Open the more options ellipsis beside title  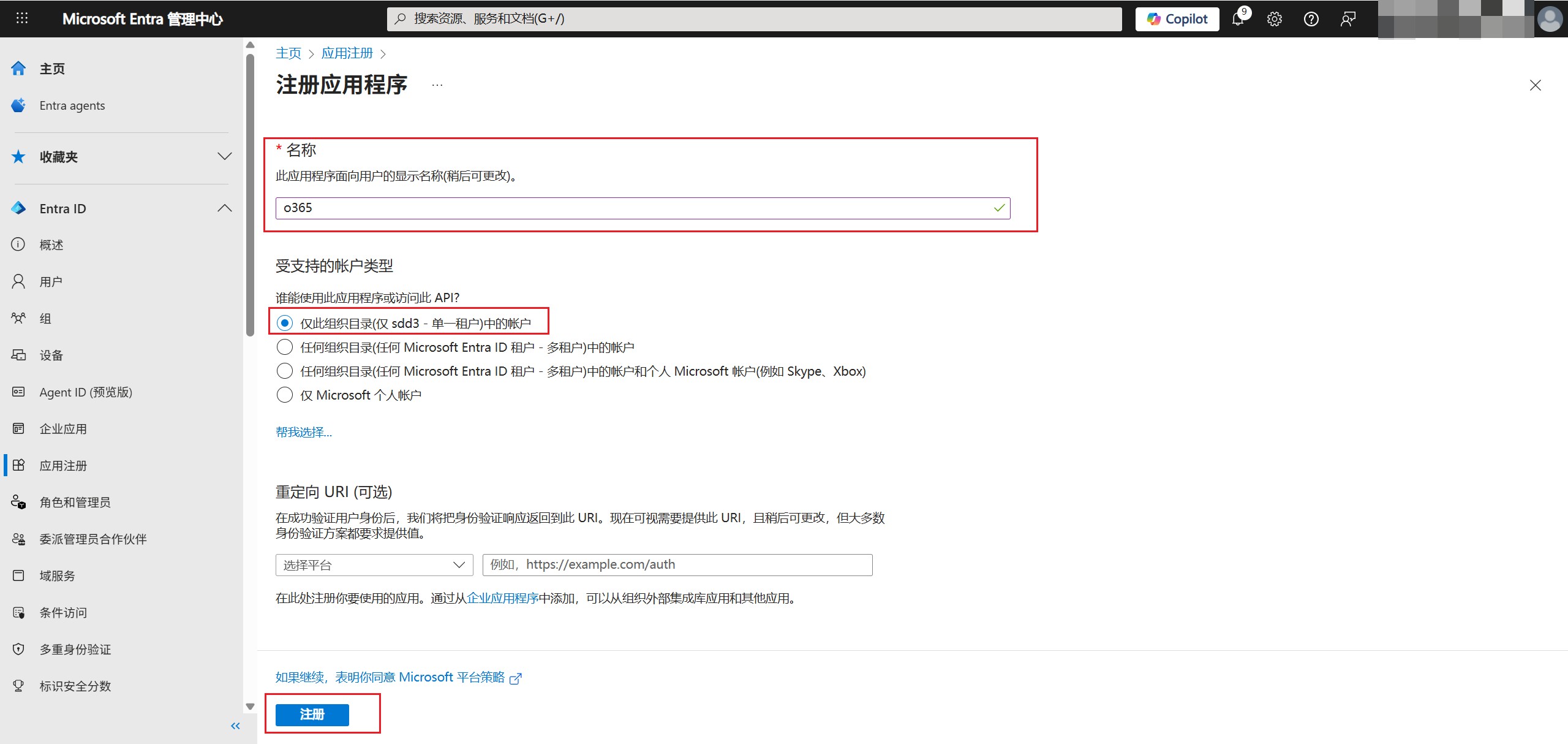437,85
